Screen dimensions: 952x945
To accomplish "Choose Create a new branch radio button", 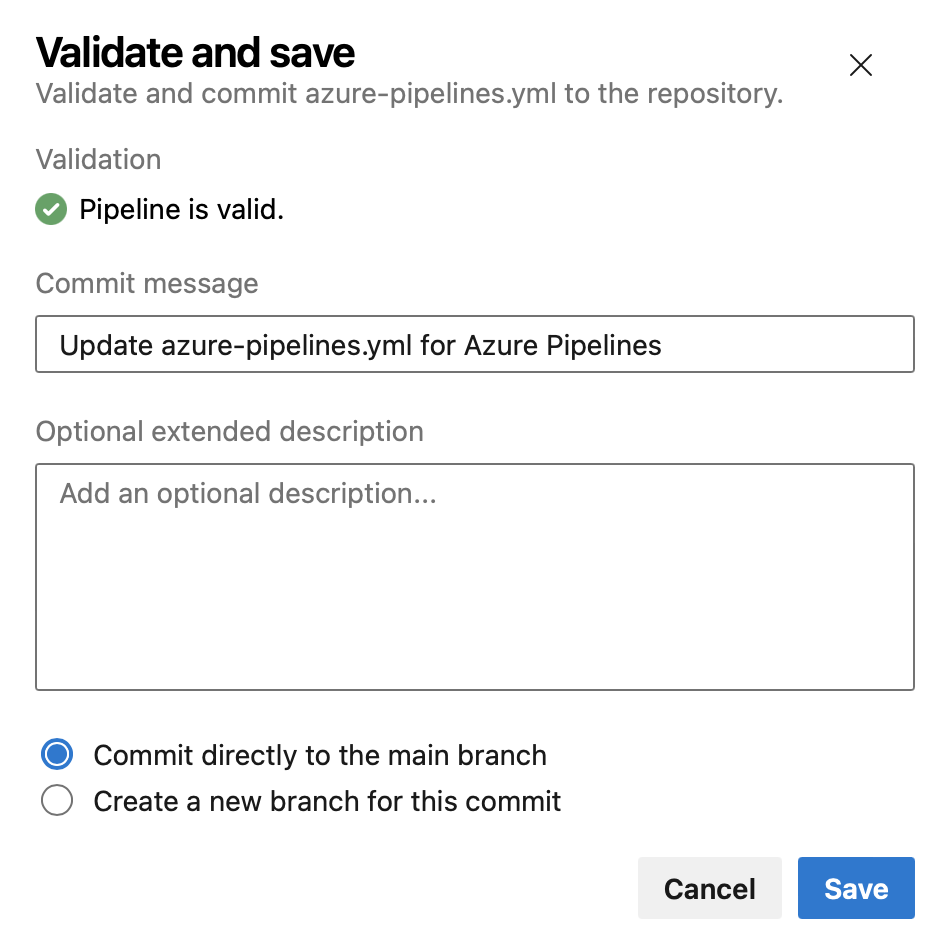I will pos(58,801).
